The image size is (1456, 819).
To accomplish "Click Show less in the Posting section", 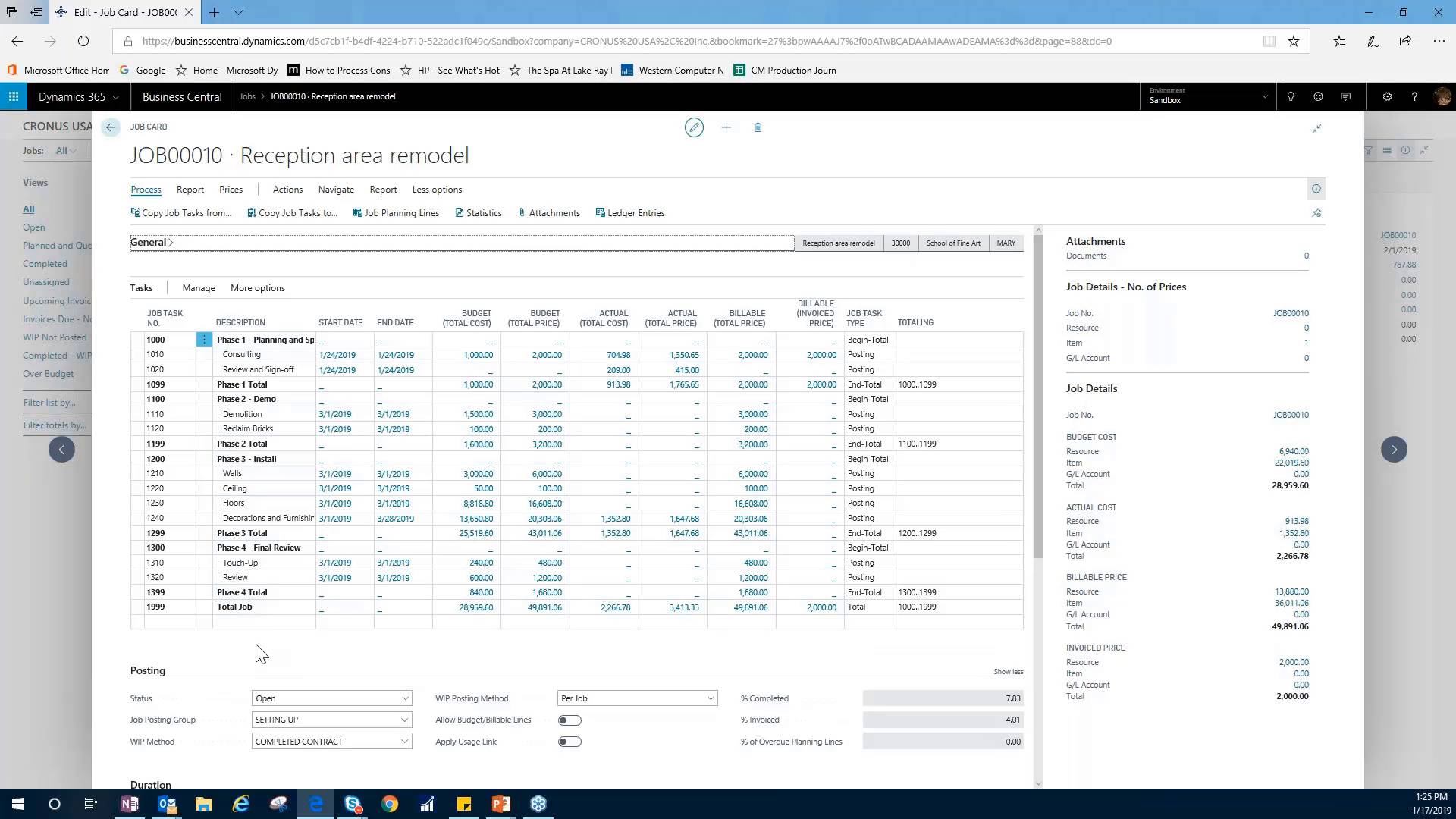I will pyautogui.click(x=1008, y=671).
